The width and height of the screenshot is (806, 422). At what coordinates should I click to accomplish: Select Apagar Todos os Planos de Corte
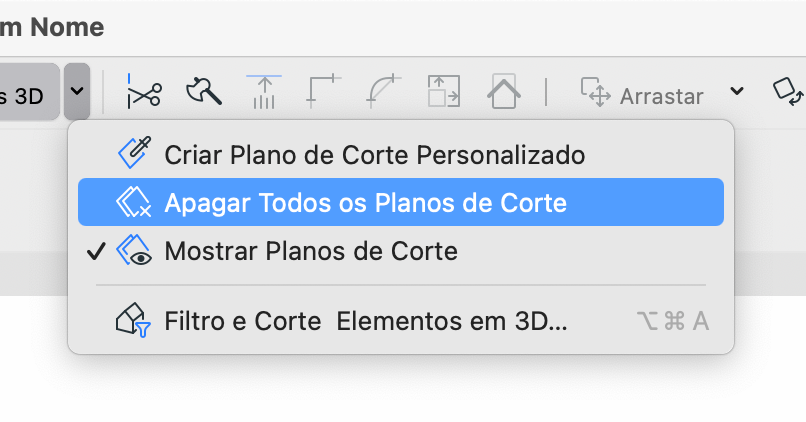pos(401,202)
